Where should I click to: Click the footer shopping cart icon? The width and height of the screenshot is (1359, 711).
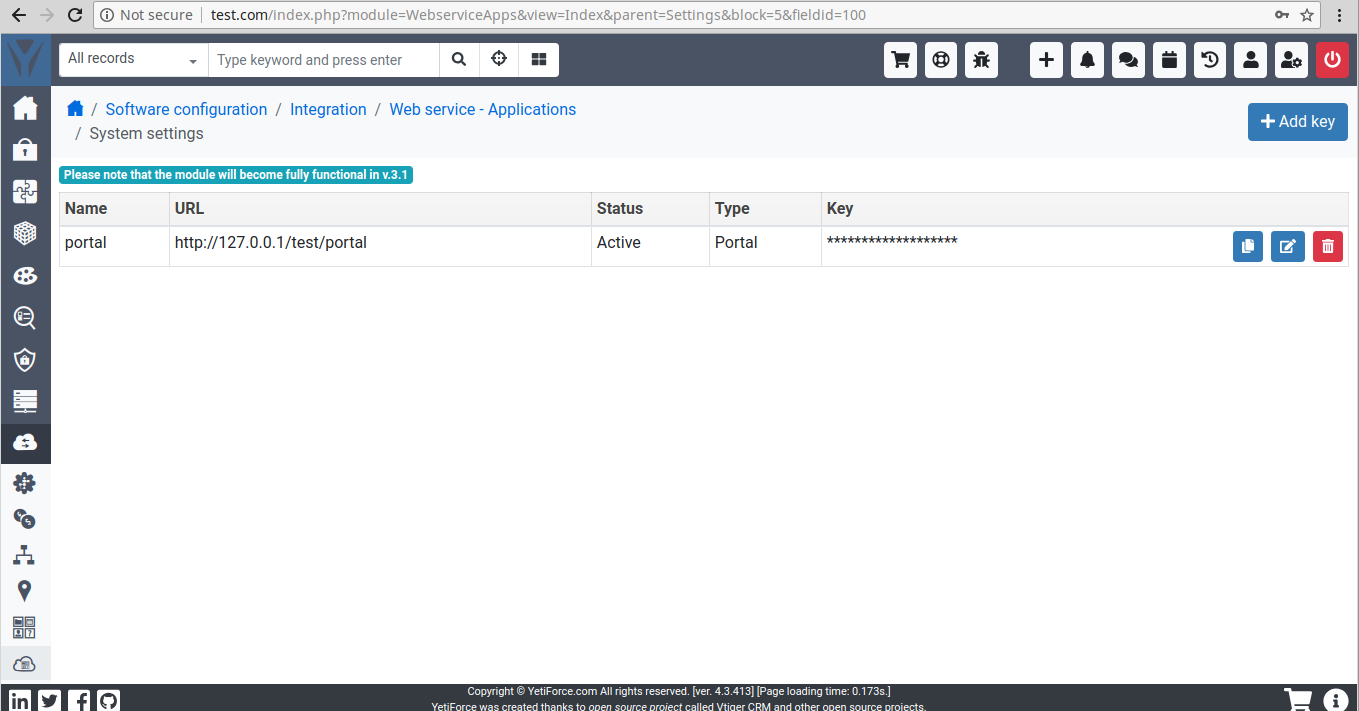point(1297,699)
